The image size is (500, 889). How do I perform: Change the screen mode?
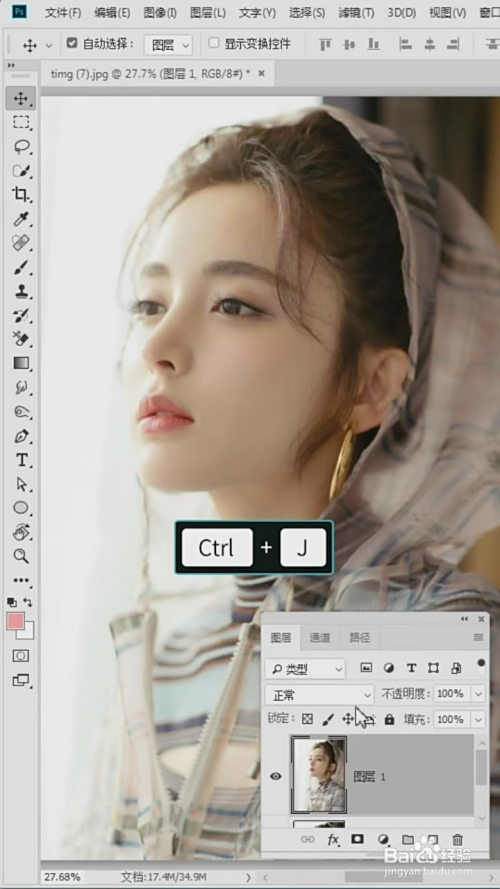21,680
